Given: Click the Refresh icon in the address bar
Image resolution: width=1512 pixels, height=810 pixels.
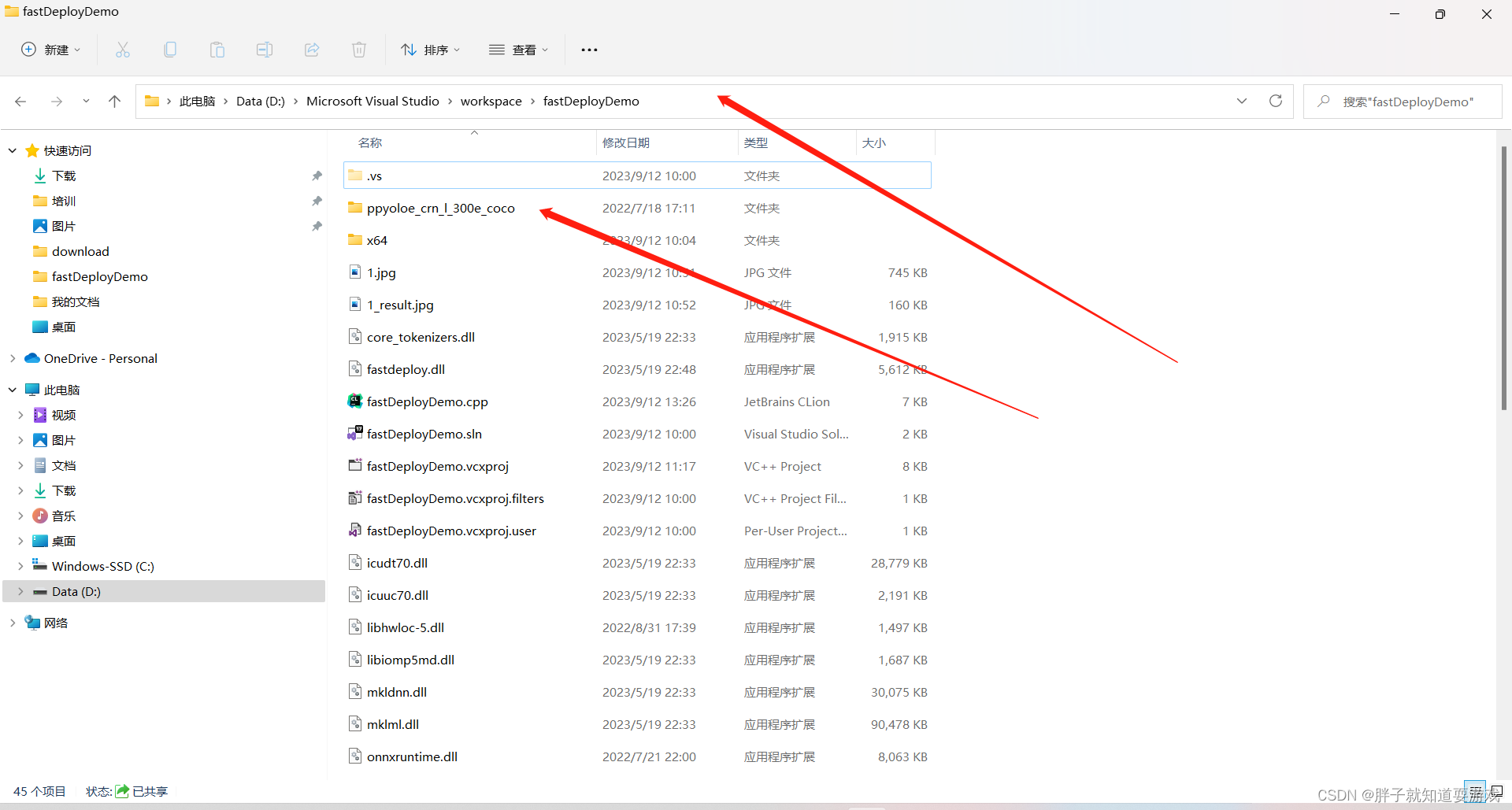Looking at the screenshot, I should 1276,101.
